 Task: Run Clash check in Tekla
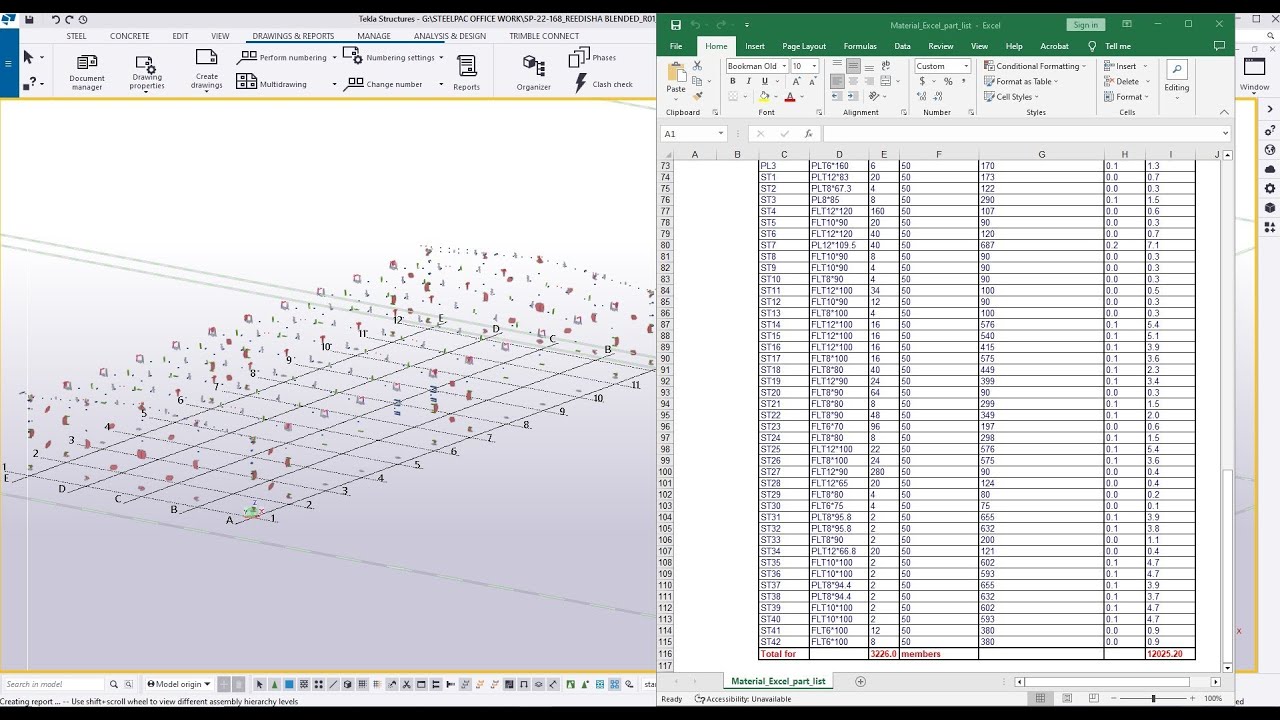pyautogui.click(x=602, y=84)
